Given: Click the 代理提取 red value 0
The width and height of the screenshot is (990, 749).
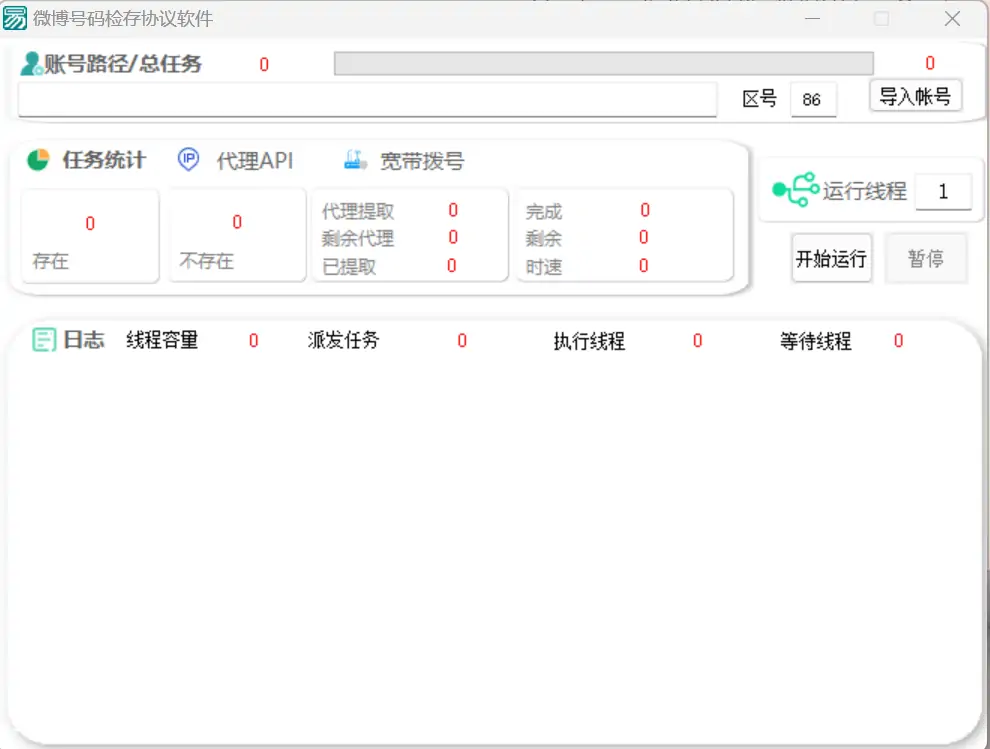Looking at the screenshot, I should click(x=453, y=210).
